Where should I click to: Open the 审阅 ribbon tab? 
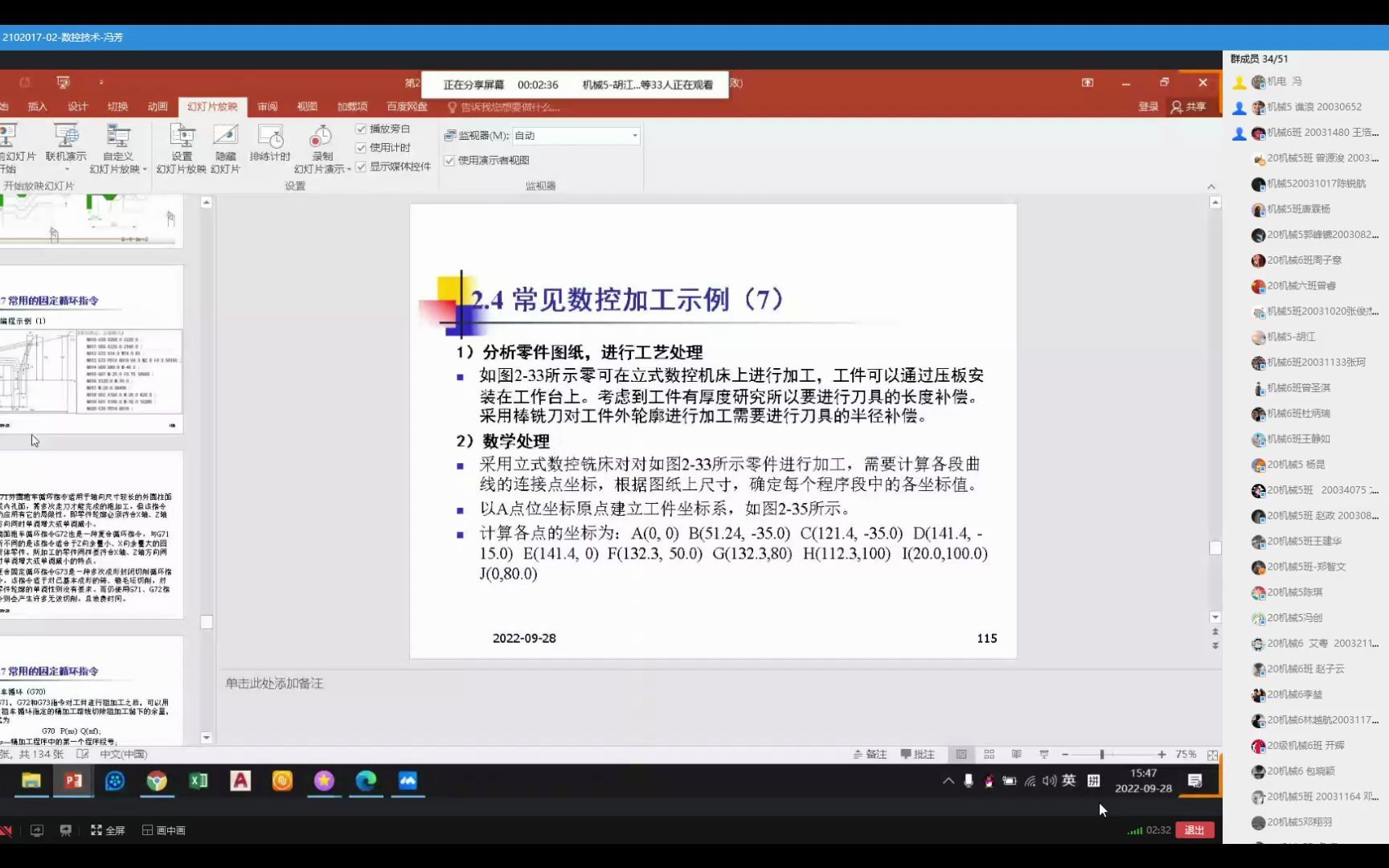coord(268,107)
